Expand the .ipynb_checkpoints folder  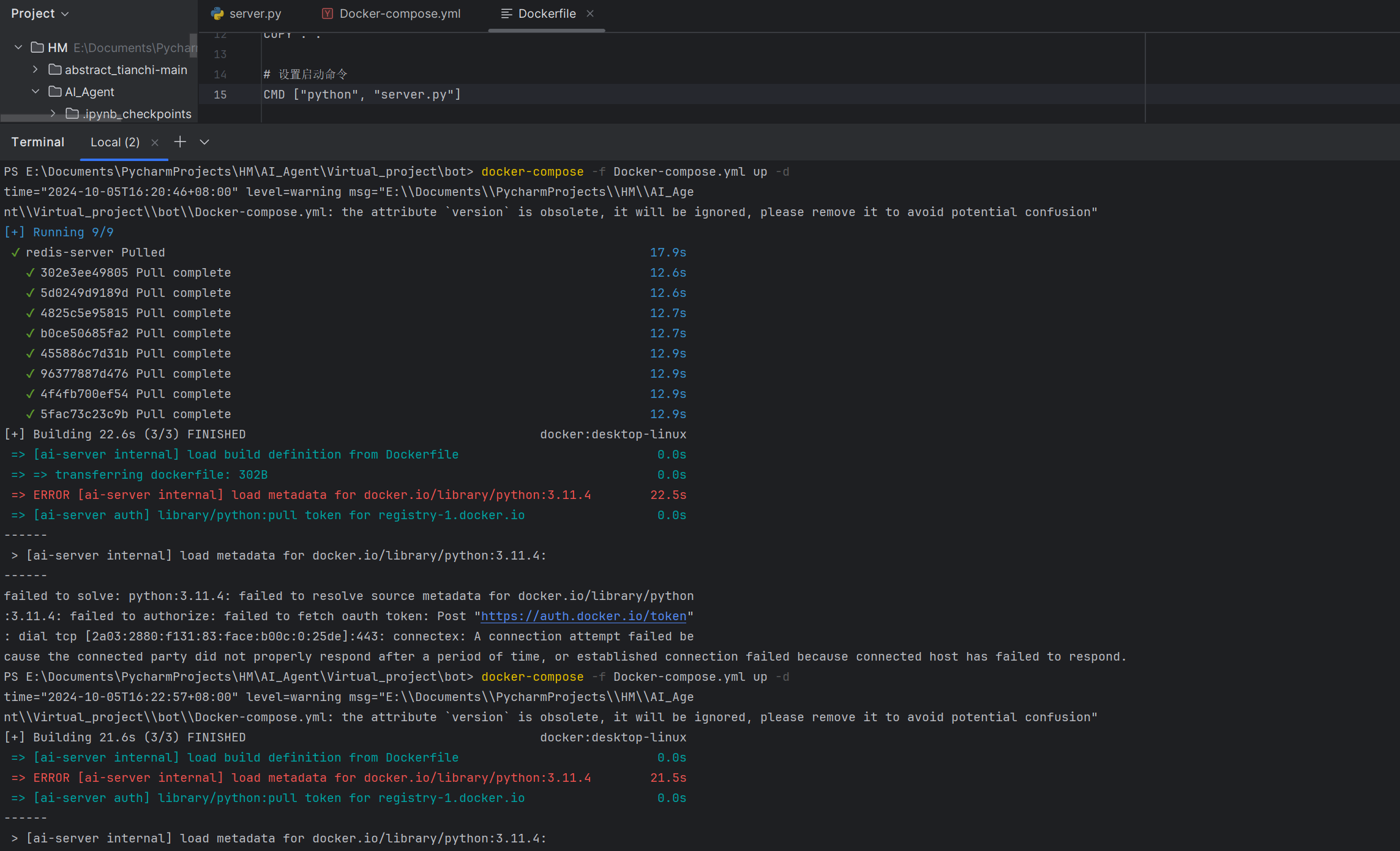pyautogui.click(x=53, y=113)
